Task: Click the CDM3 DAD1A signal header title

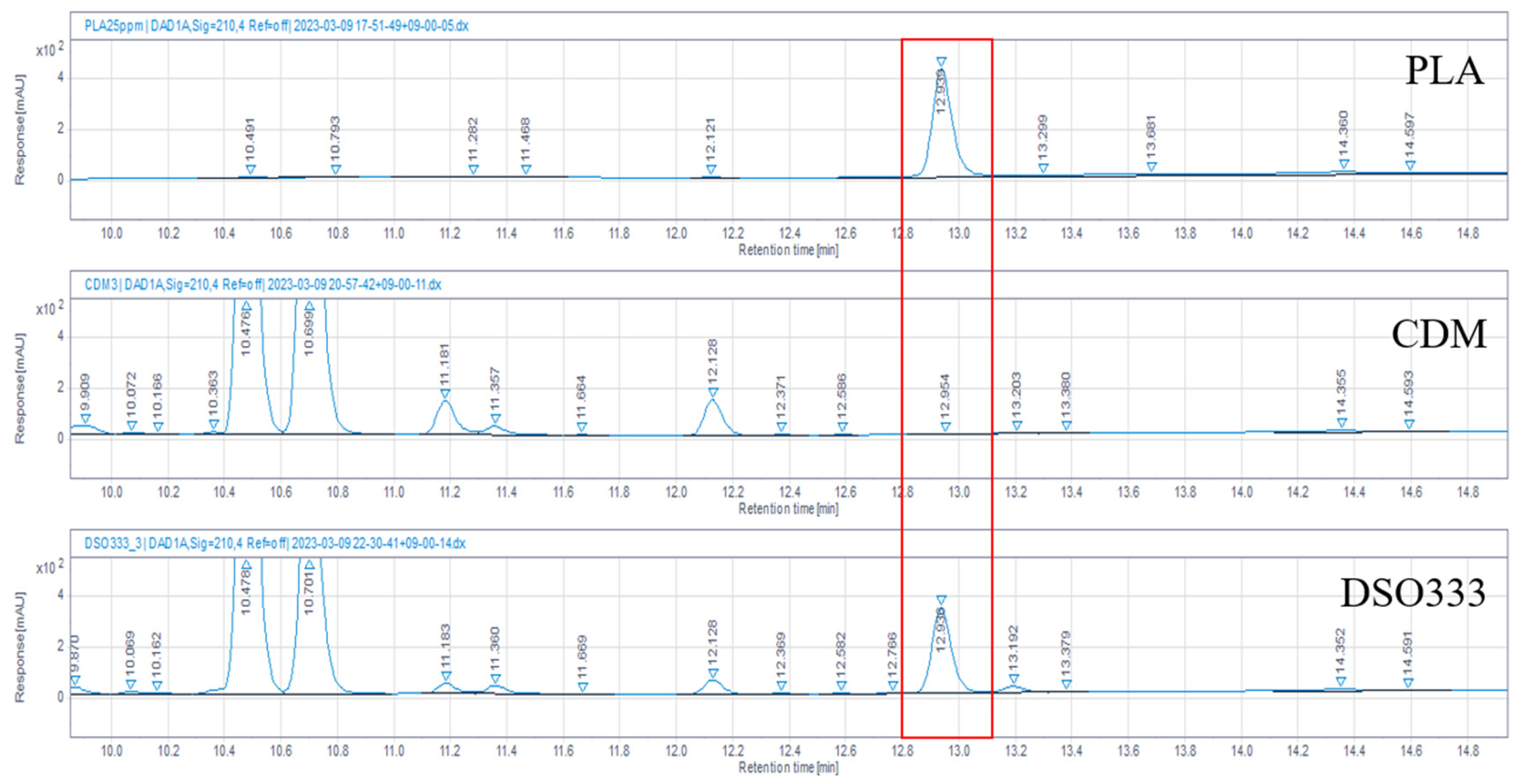Action: point(263,285)
